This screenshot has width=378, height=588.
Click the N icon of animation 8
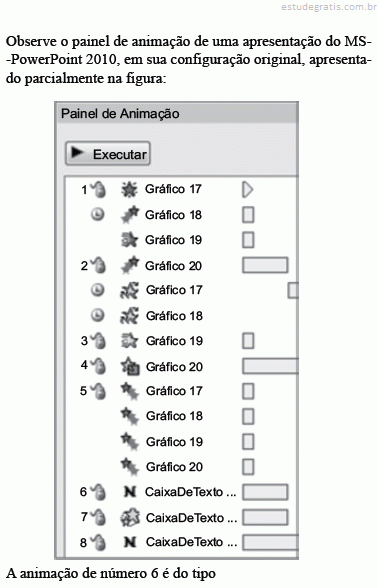tap(130, 542)
